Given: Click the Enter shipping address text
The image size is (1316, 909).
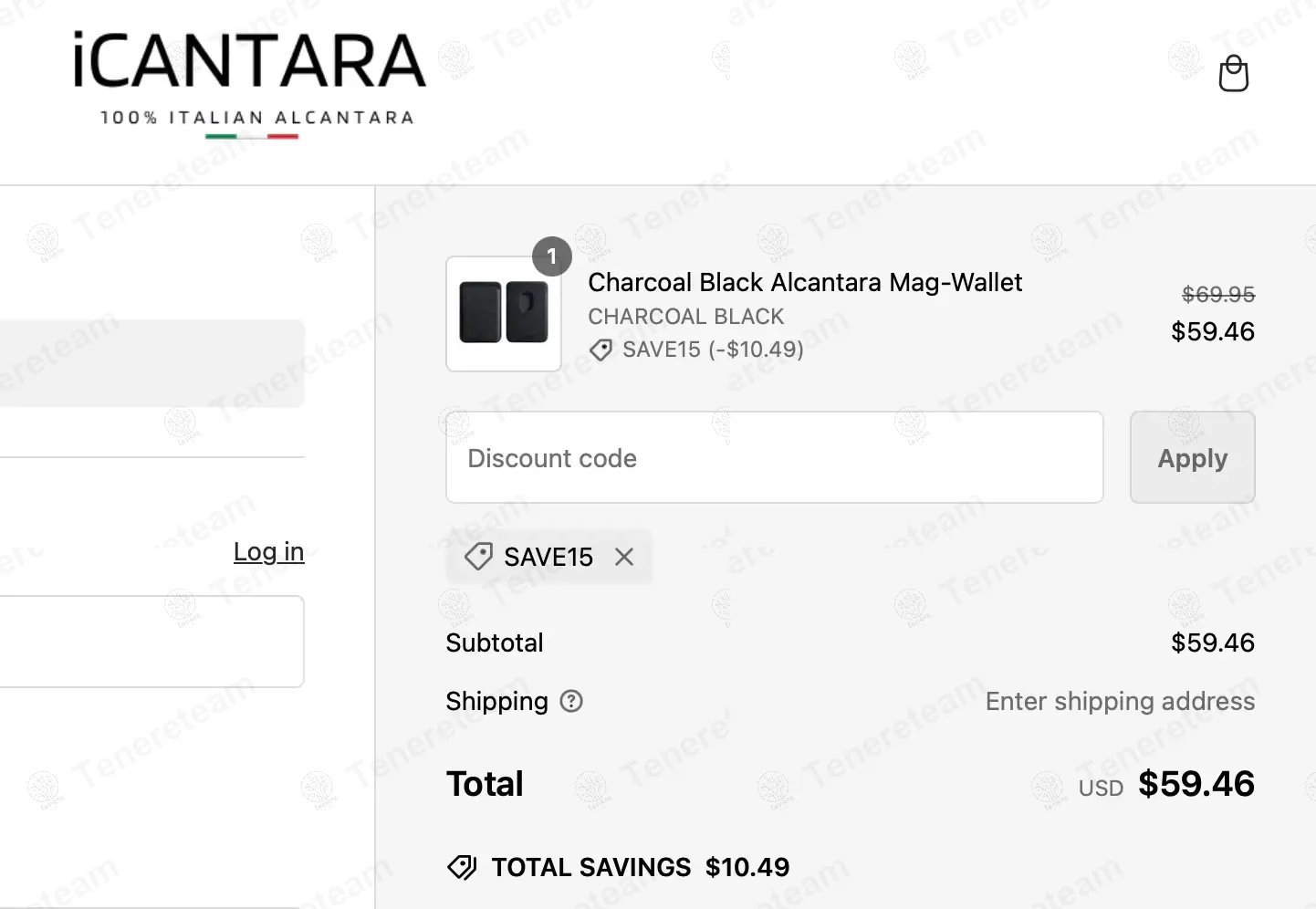Looking at the screenshot, I should [x=1120, y=701].
